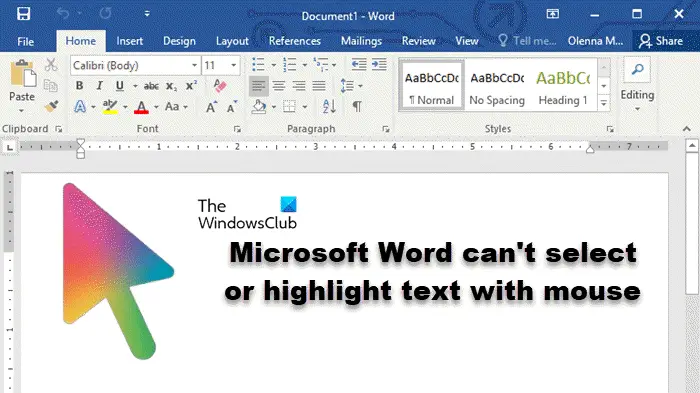
Task: Apply the No Spacing style
Action: pyautogui.click(x=497, y=86)
